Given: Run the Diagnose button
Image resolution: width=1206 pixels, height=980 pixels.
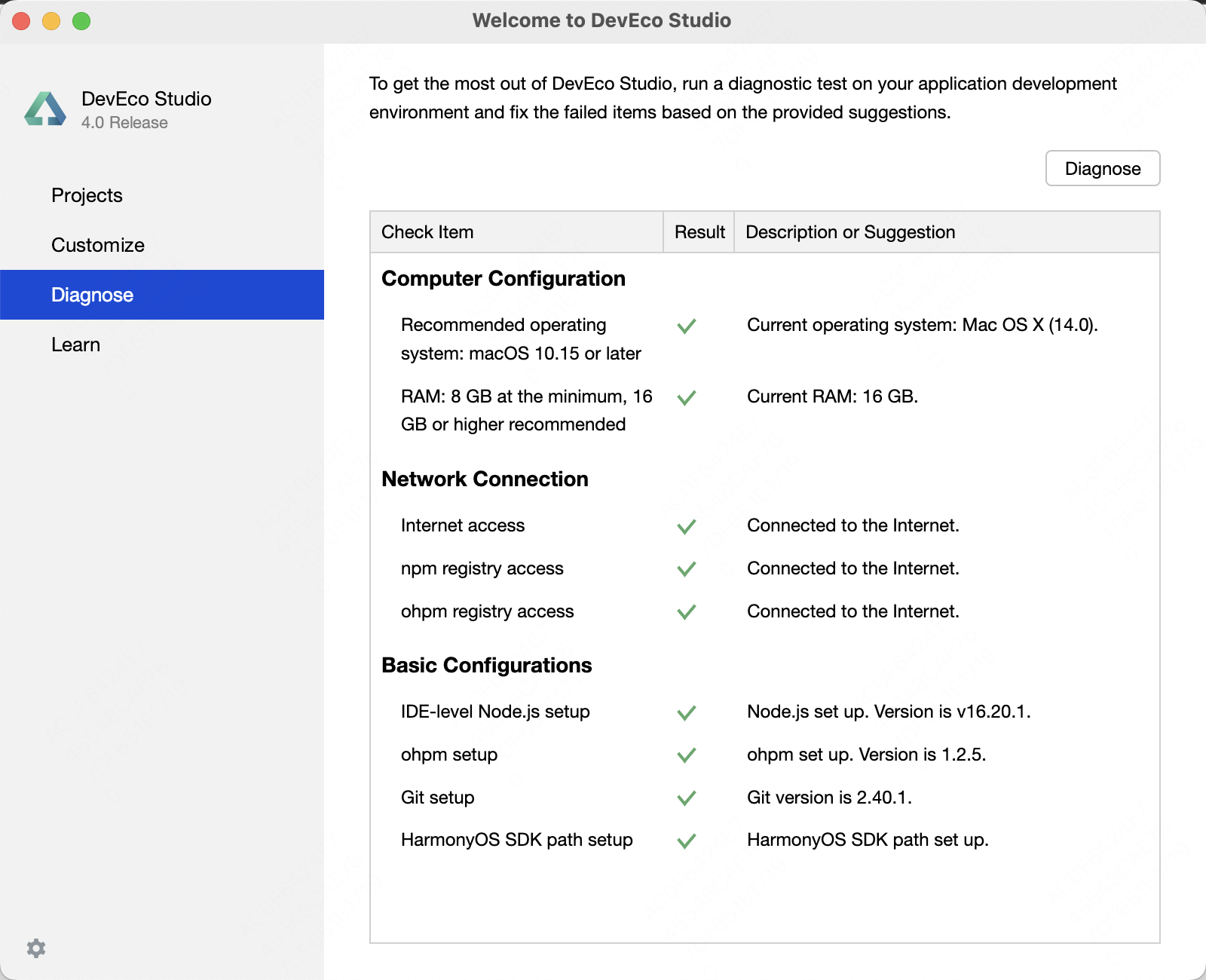Looking at the screenshot, I should (x=1103, y=168).
